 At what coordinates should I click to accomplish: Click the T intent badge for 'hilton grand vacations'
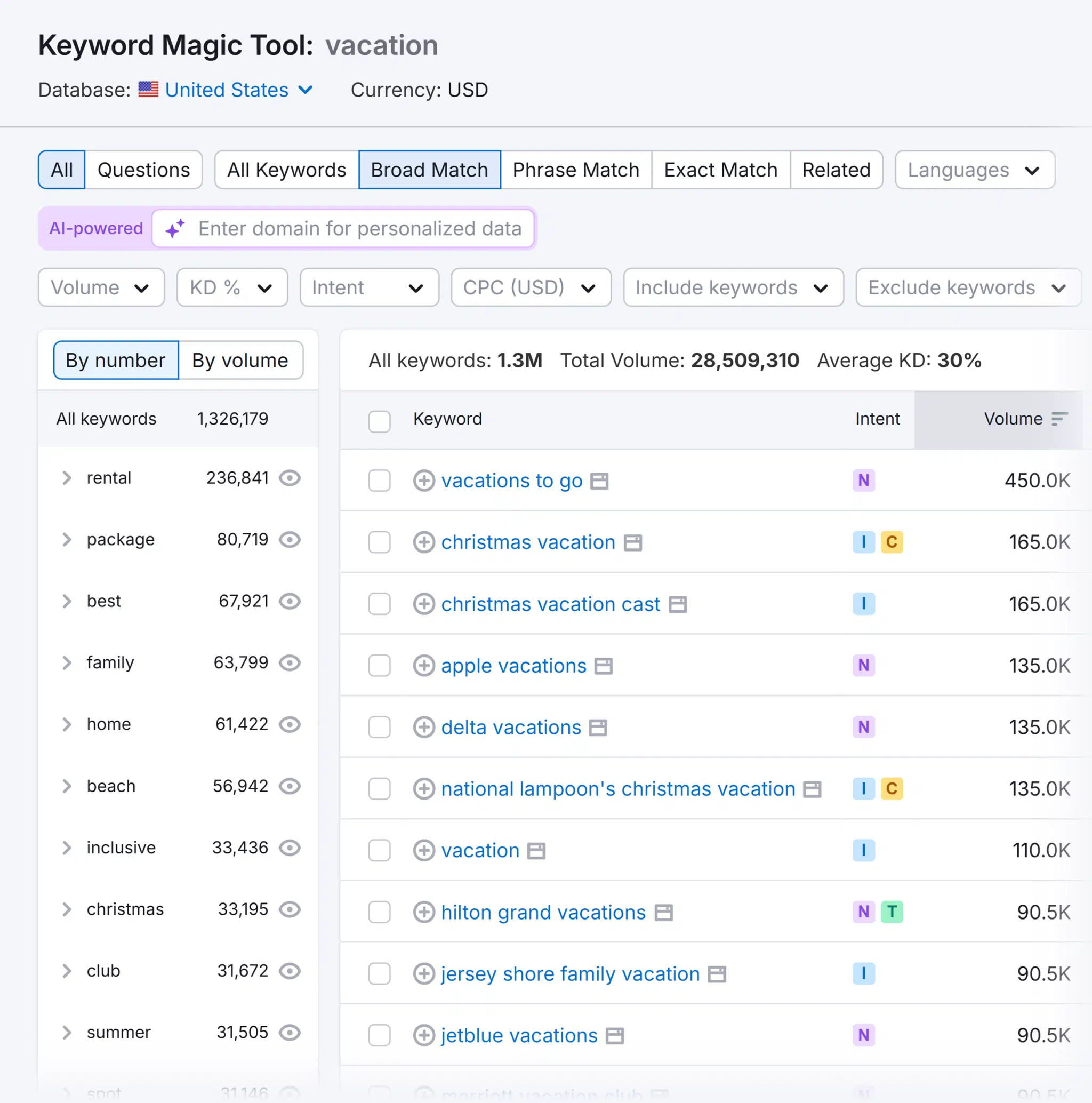tap(892, 912)
